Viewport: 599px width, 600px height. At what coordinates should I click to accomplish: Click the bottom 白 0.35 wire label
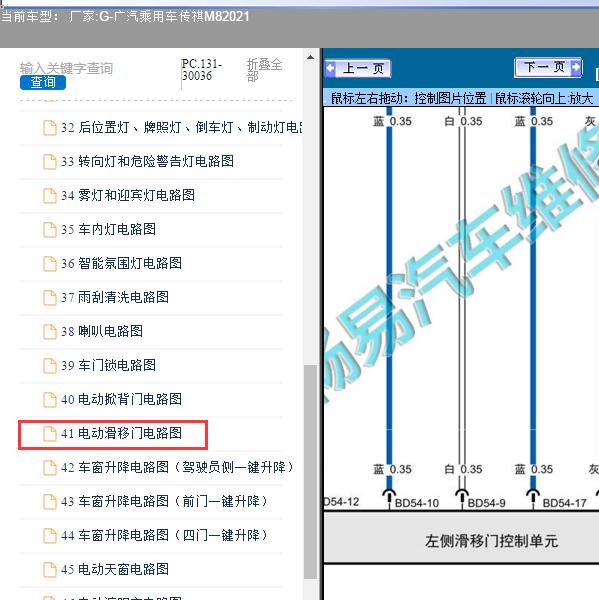click(x=463, y=469)
